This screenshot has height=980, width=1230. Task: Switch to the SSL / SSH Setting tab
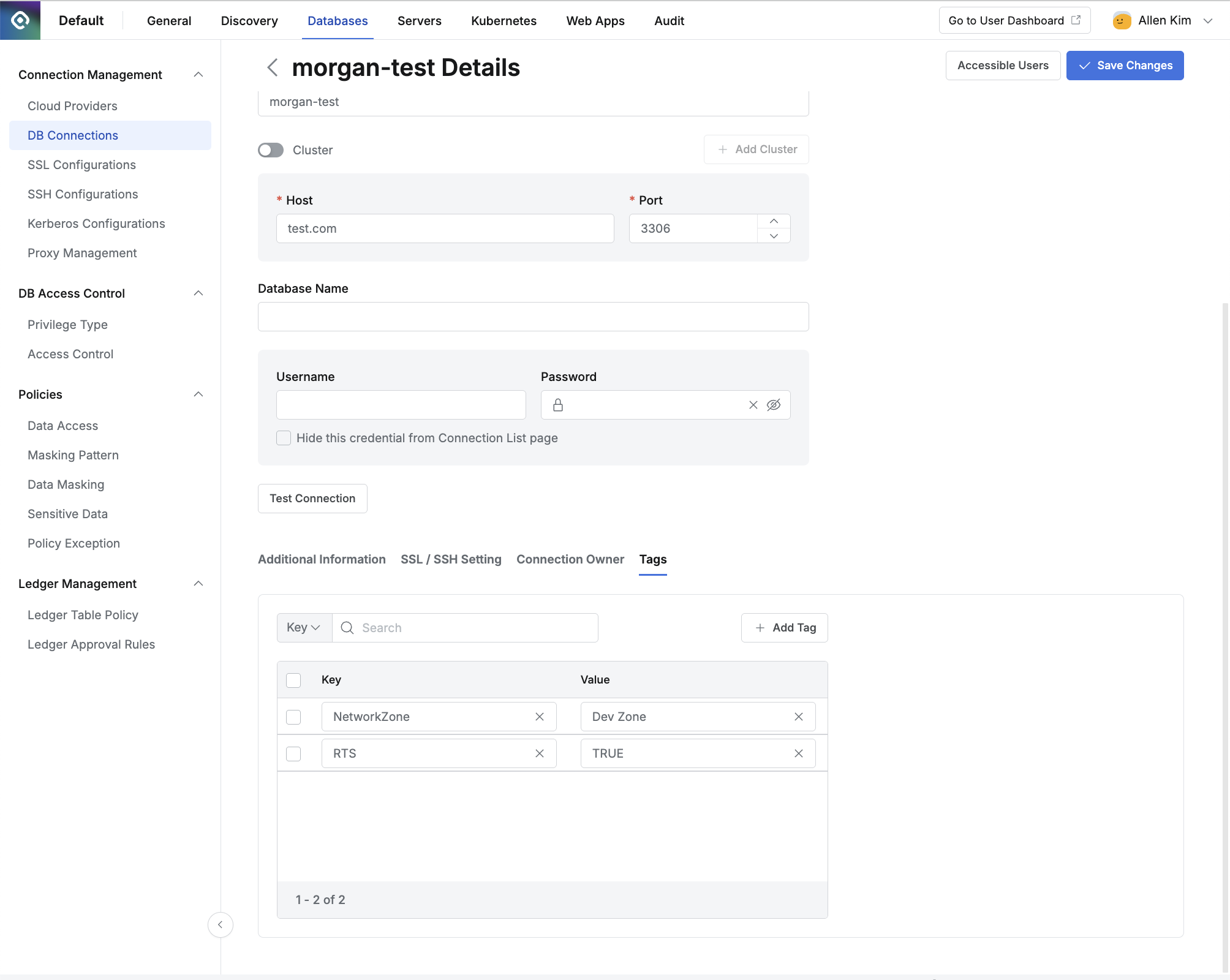click(x=451, y=559)
